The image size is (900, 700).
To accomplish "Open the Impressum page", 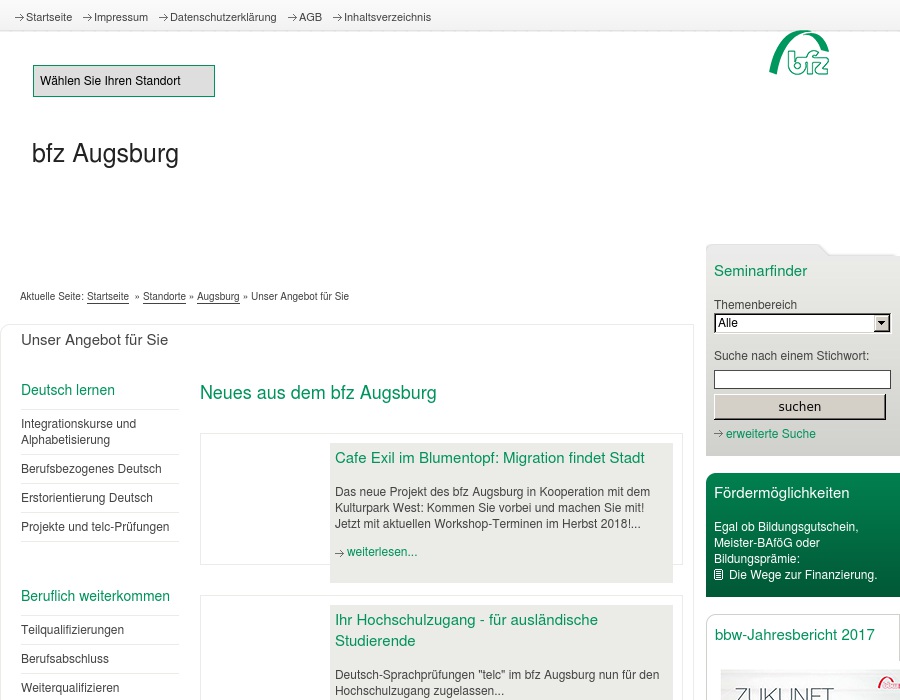I will [x=120, y=17].
